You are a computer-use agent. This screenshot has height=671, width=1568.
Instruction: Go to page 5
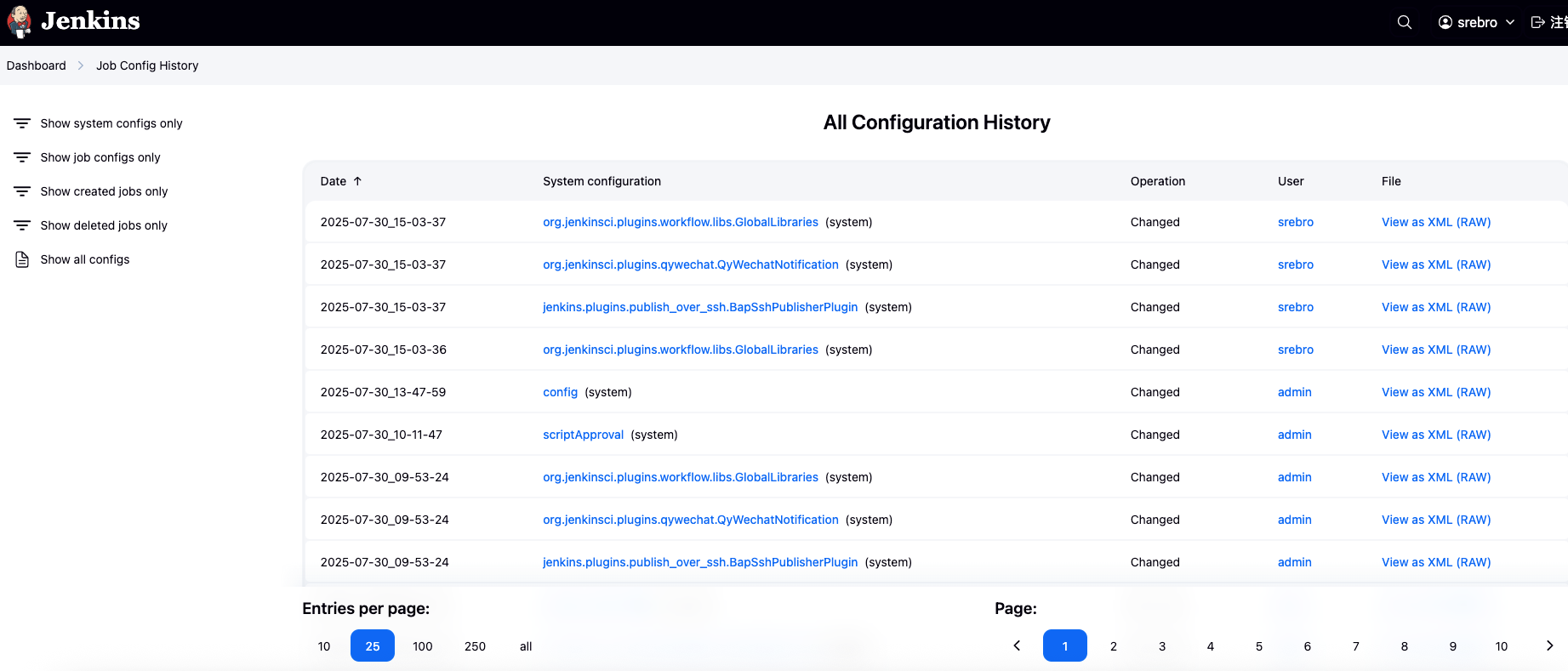(x=1259, y=646)
